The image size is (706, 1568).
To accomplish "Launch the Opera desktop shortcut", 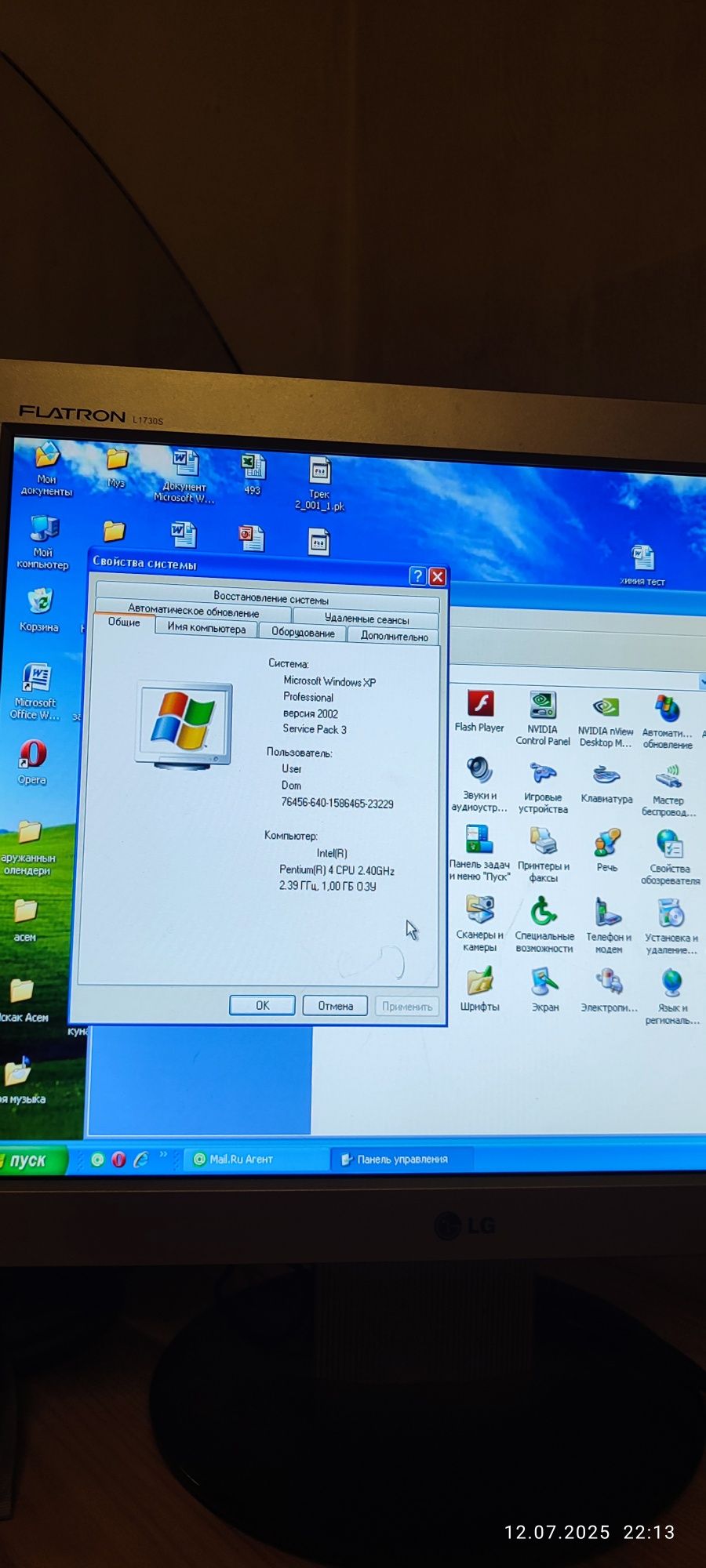I will point(32,762).
